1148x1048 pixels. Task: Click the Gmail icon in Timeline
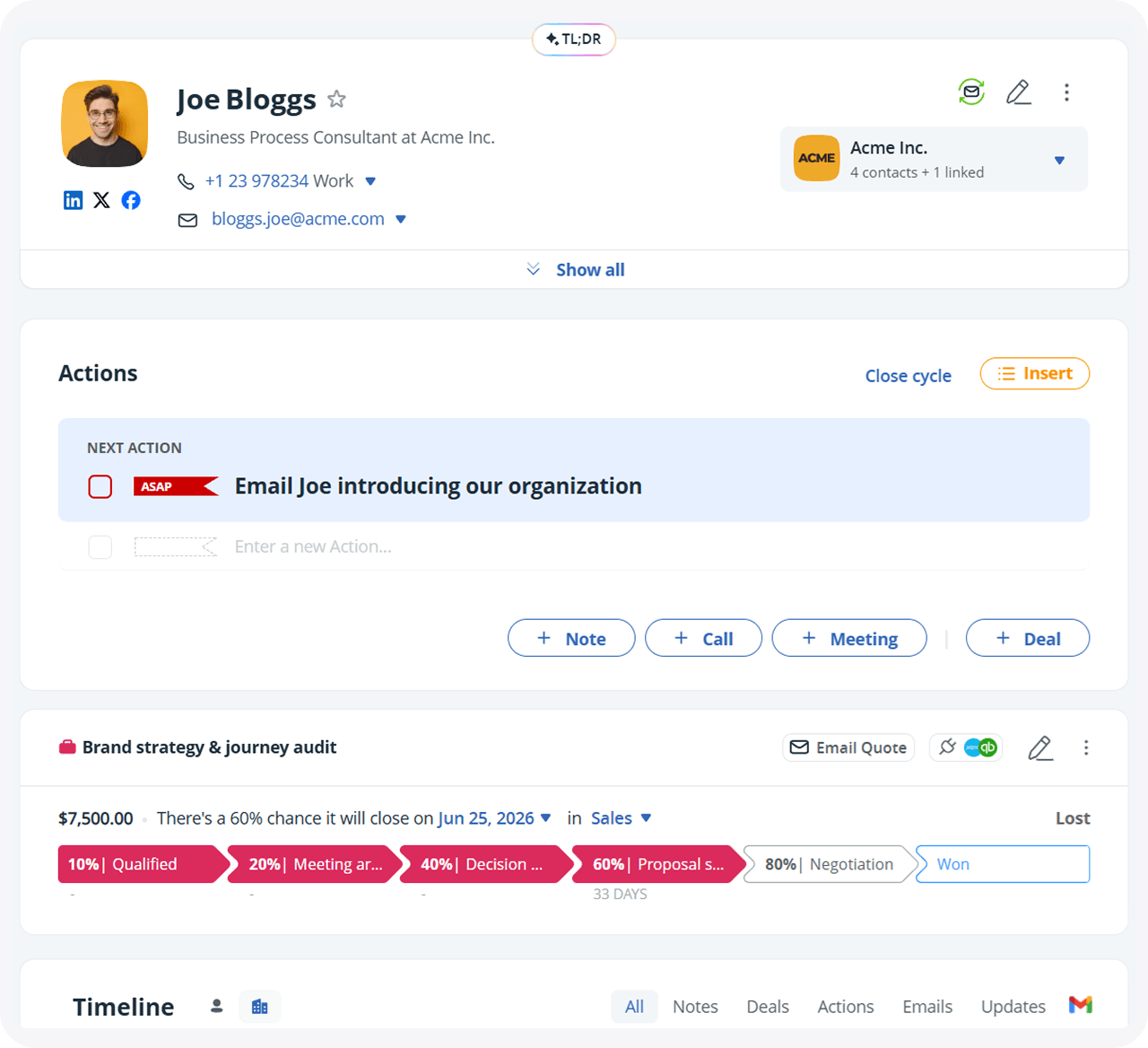pyautogui.click(x=1081, y=1005)
